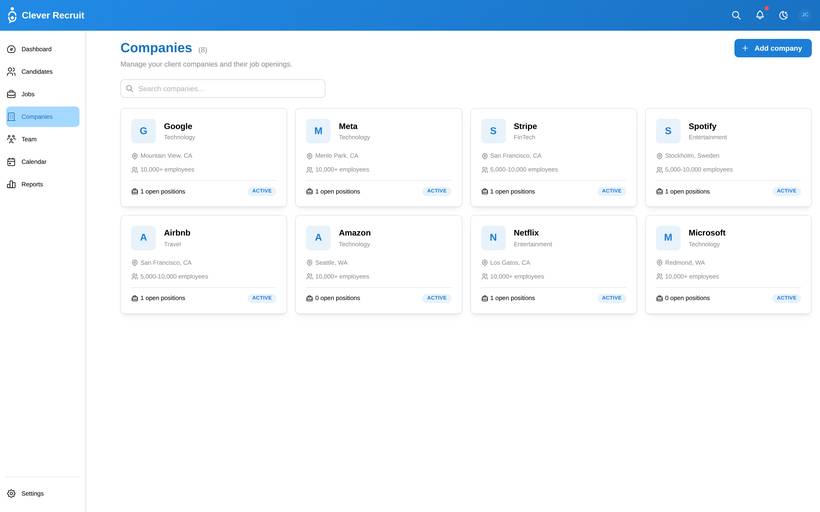Open the search icon in header
Image resolution: width=820 pixels, height=512 pixels.
coord(736,15)
